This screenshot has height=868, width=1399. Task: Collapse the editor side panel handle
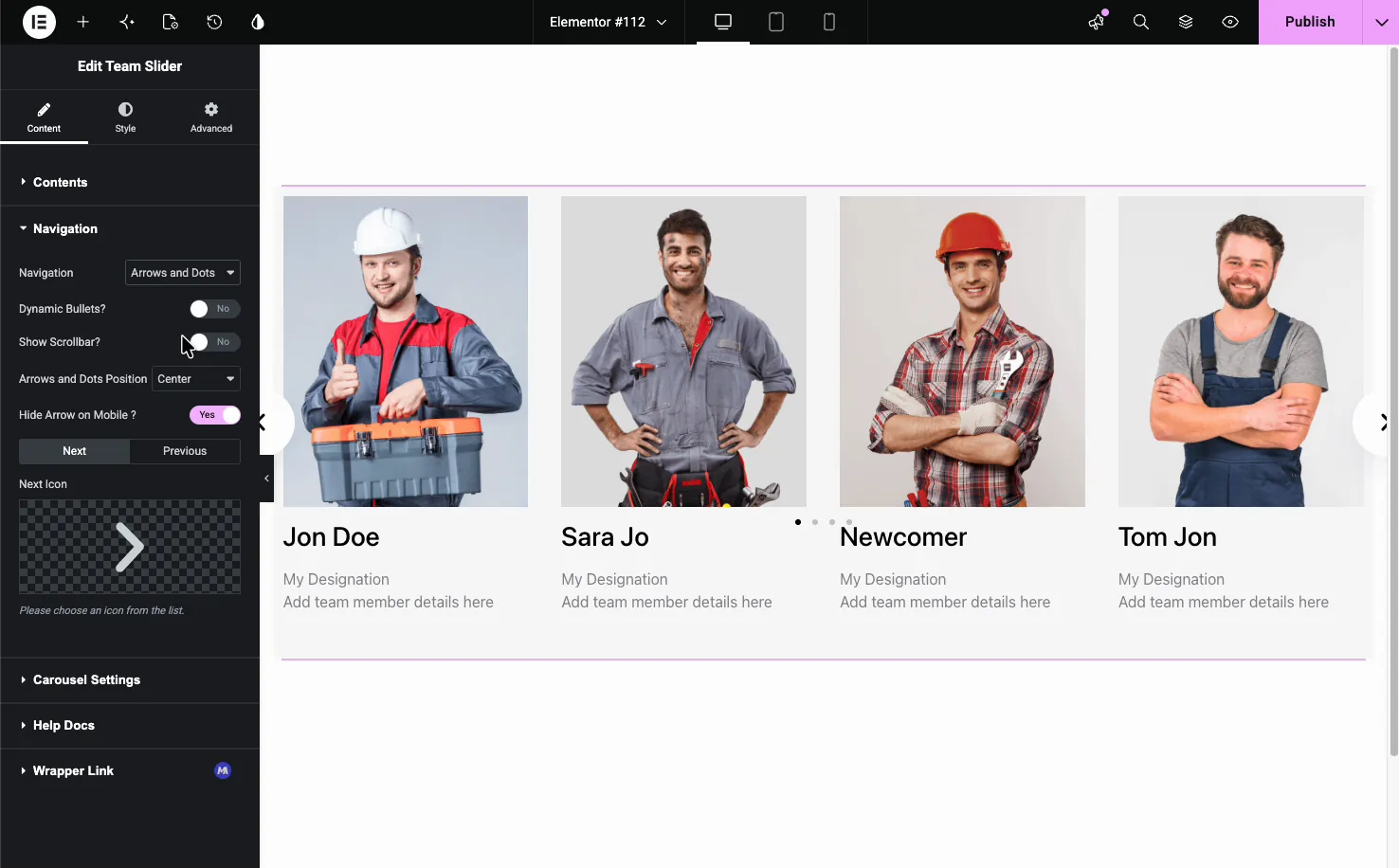266,479
